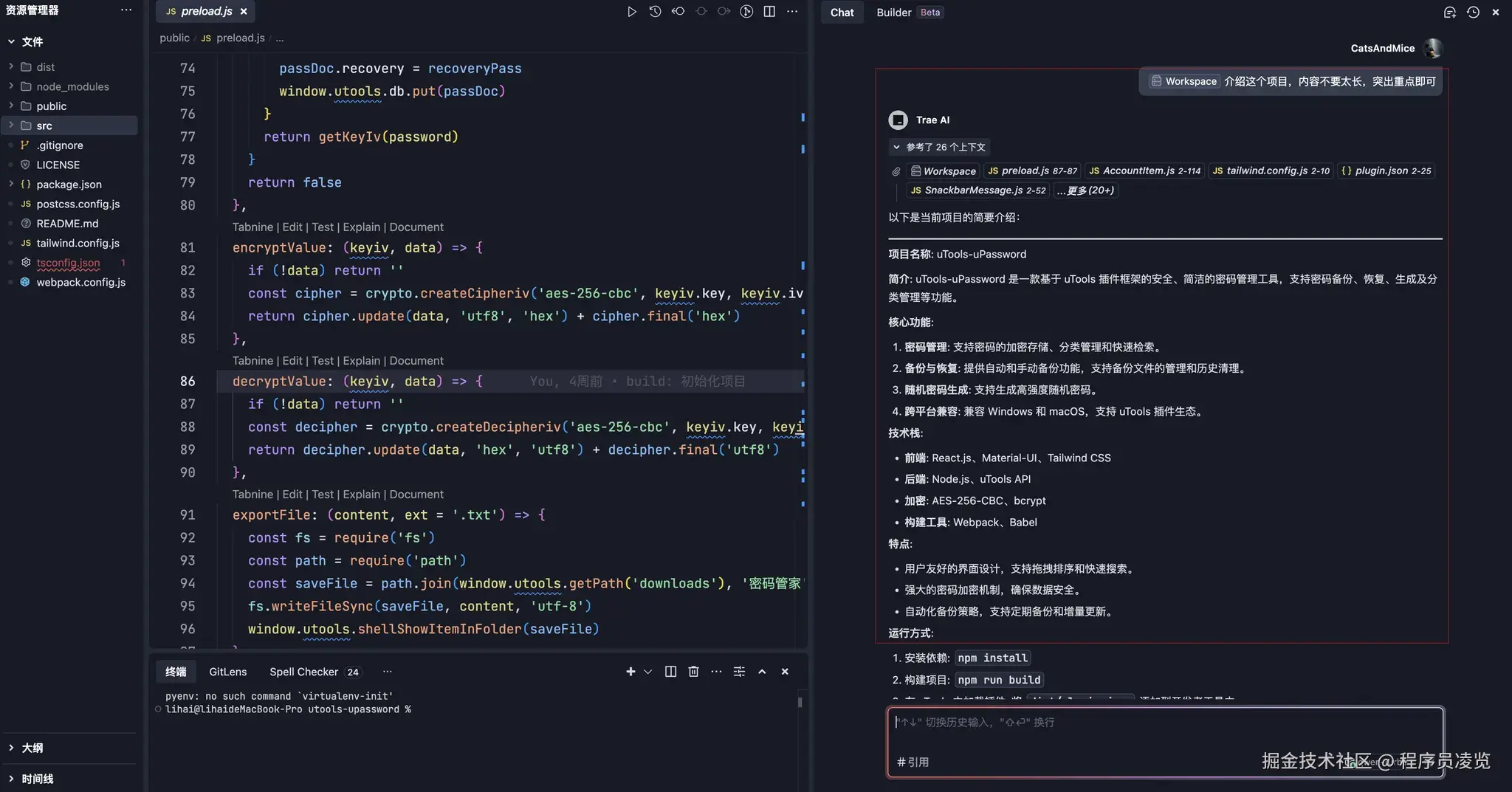Viewport: 1512px width, 792px height.
Task: Open webpack.config.js file
Action: [81, 282]
